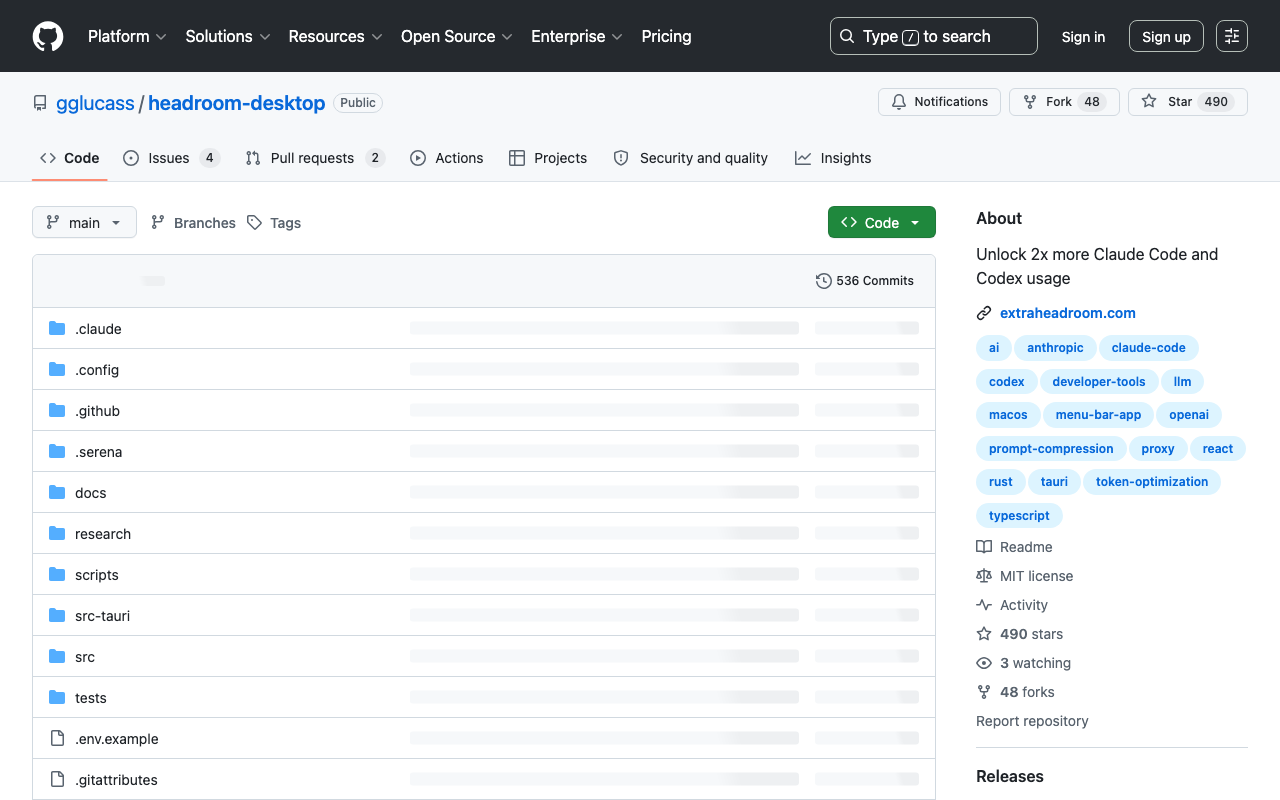Viewport: 1280px width, 800px height.
Task: Open the Releases heading link
Action: click(x=1010, y=776)
